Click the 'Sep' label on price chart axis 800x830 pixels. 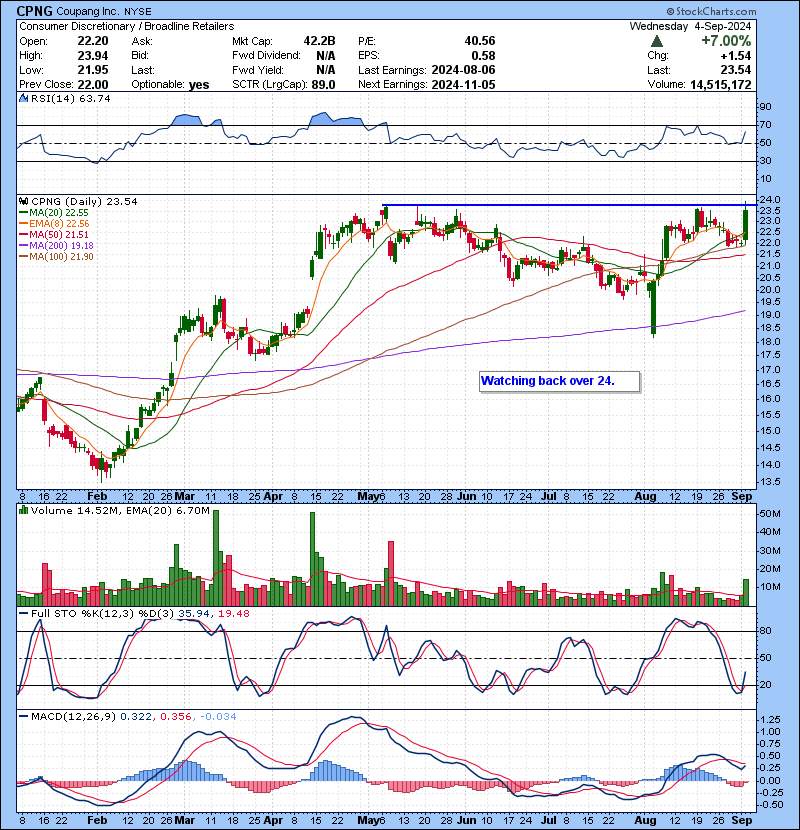[x=742, y=497]
